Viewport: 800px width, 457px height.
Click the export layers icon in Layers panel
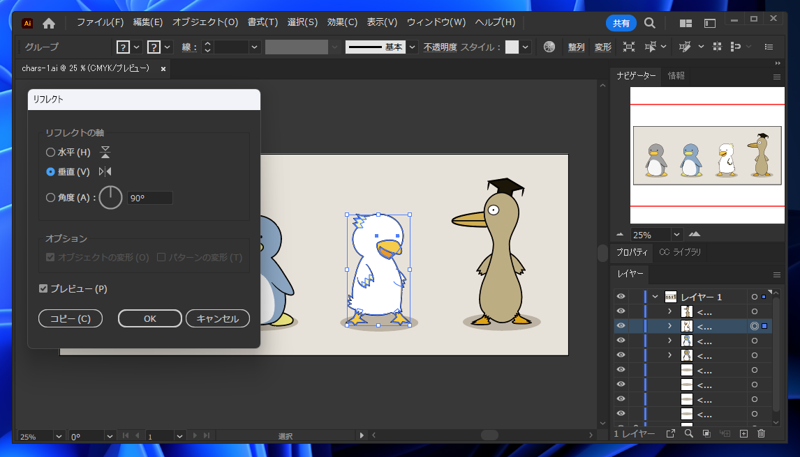(670, 434)
